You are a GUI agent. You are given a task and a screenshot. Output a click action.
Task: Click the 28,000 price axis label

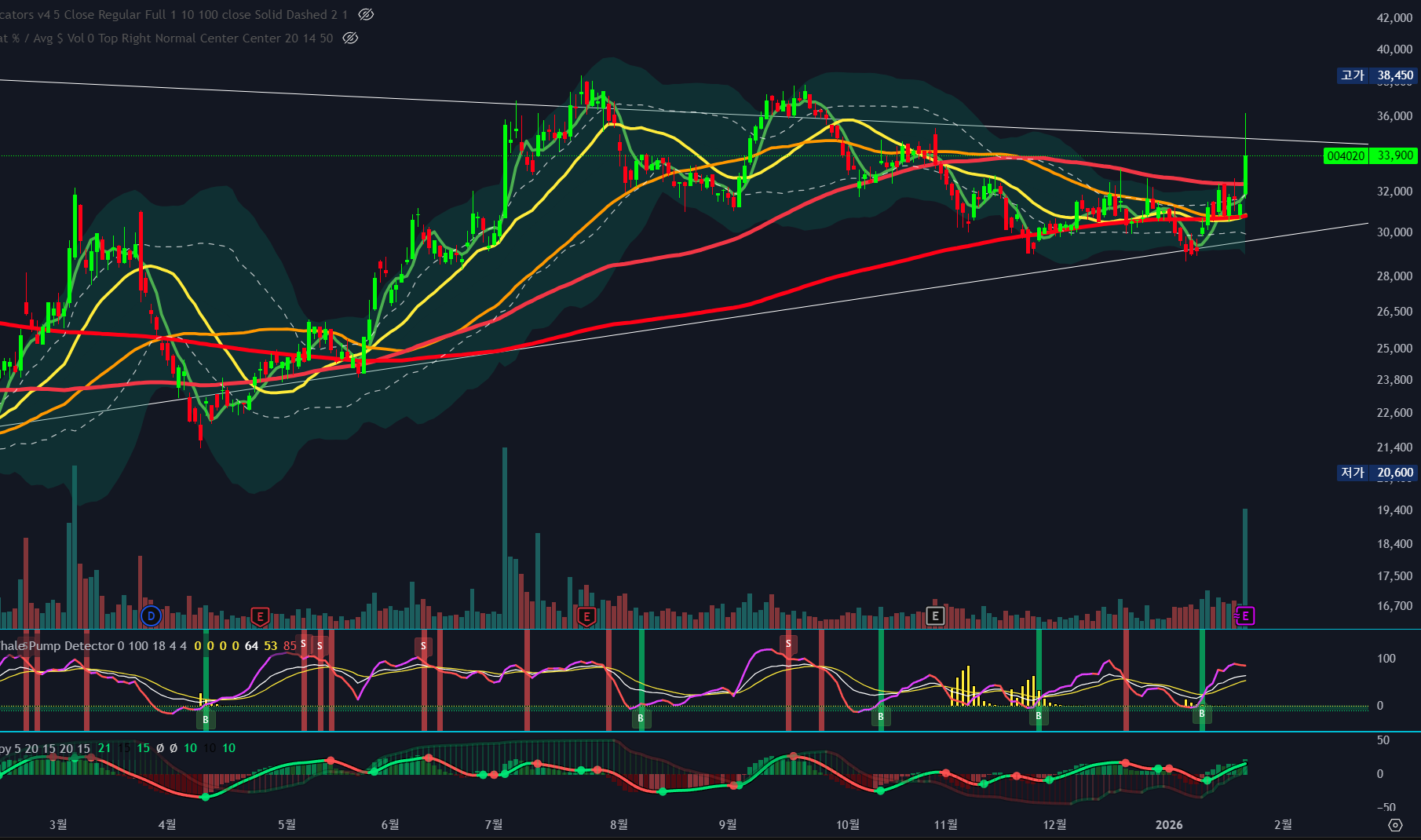pos(1394,276)
